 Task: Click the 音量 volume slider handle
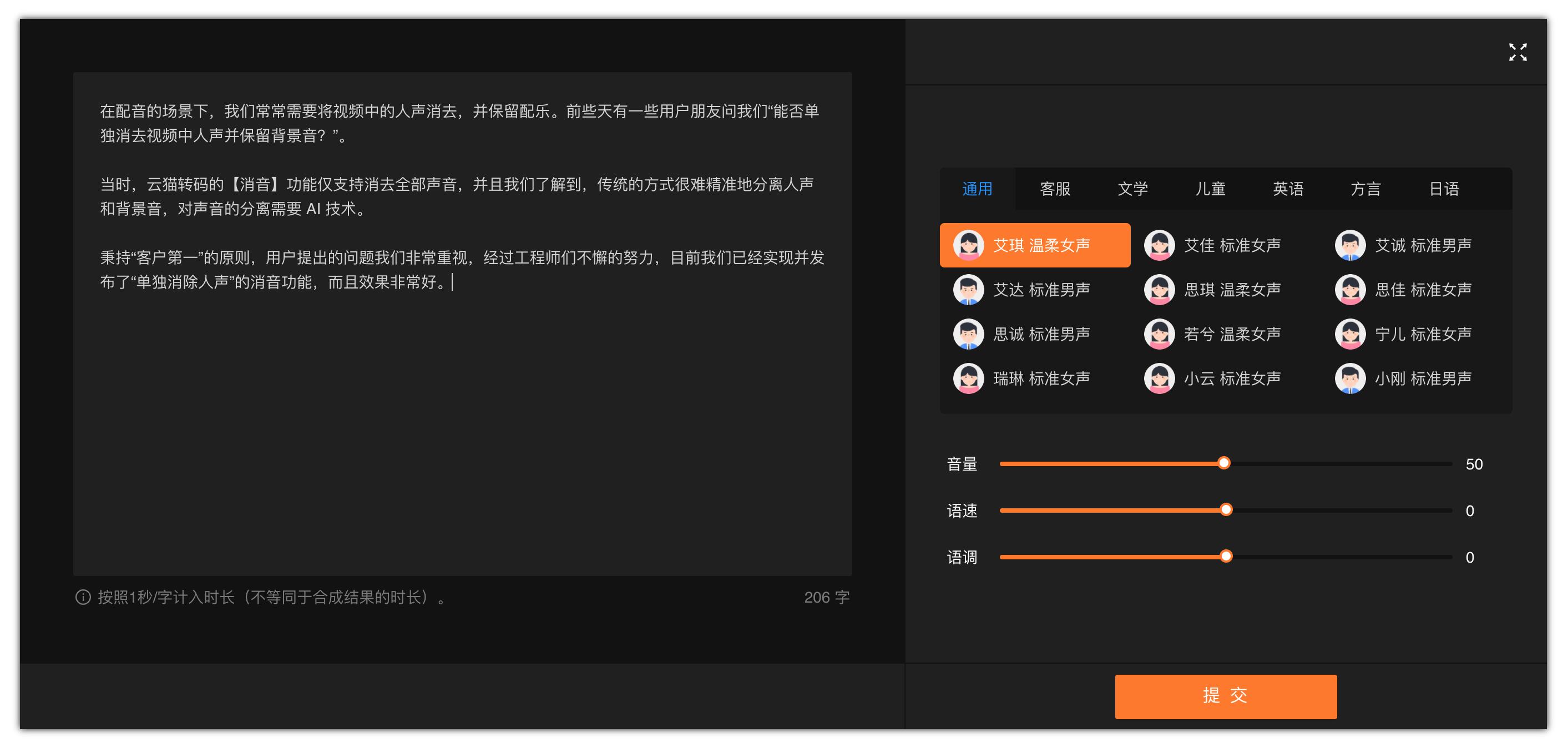(1223, 463)
